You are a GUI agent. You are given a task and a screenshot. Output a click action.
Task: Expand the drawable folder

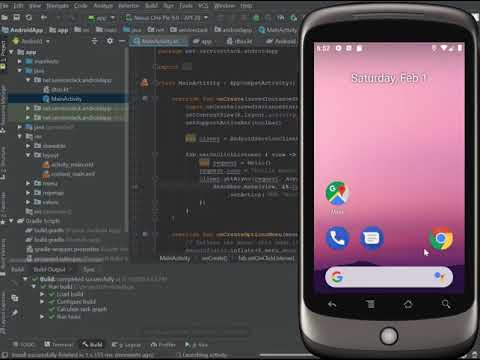point(28,146)
